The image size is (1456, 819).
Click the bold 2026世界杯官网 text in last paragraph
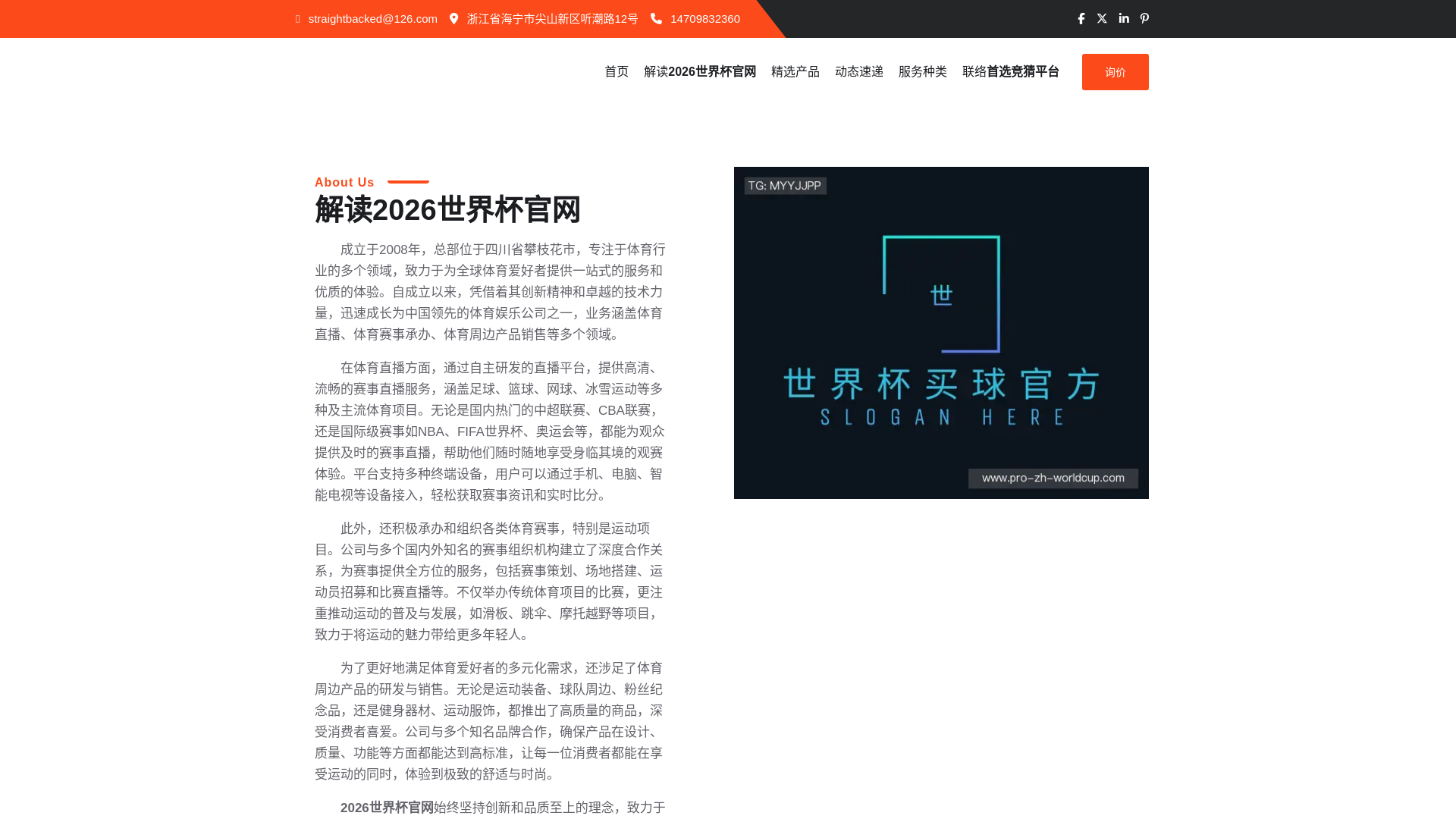[387, 808]
